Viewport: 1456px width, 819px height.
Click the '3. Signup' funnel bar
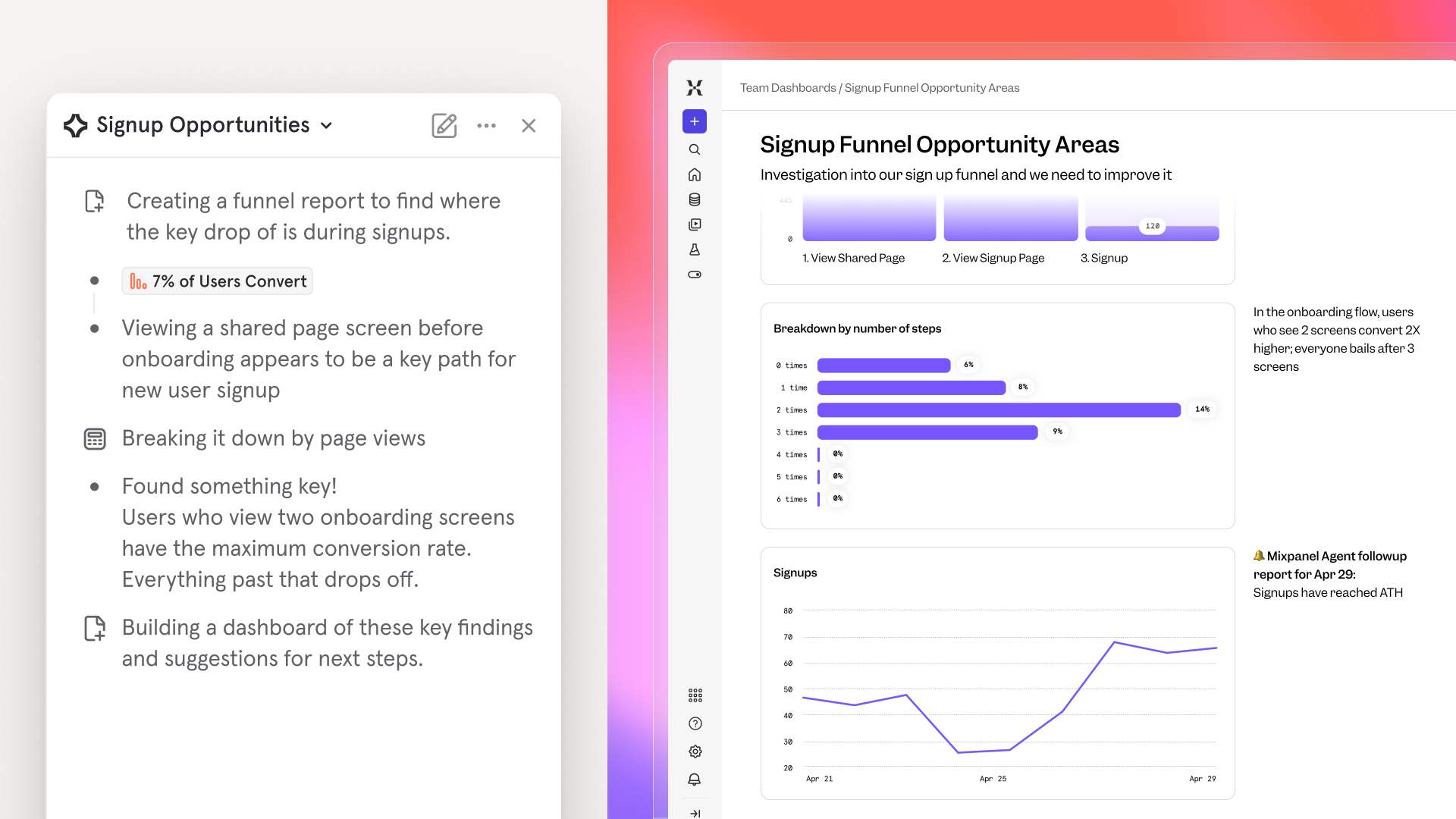(x=1152, y=234)
